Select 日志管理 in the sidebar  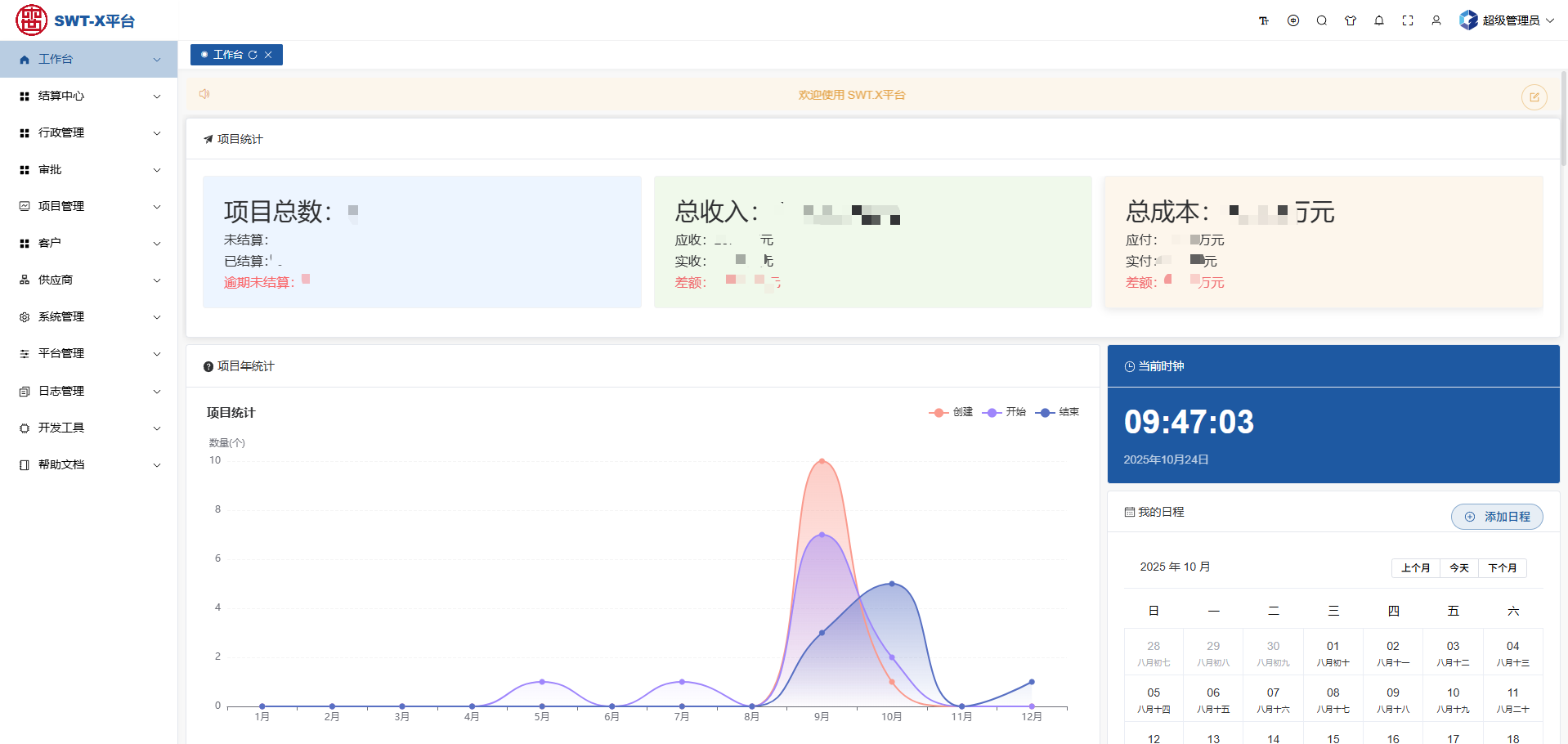pos(88,391)
